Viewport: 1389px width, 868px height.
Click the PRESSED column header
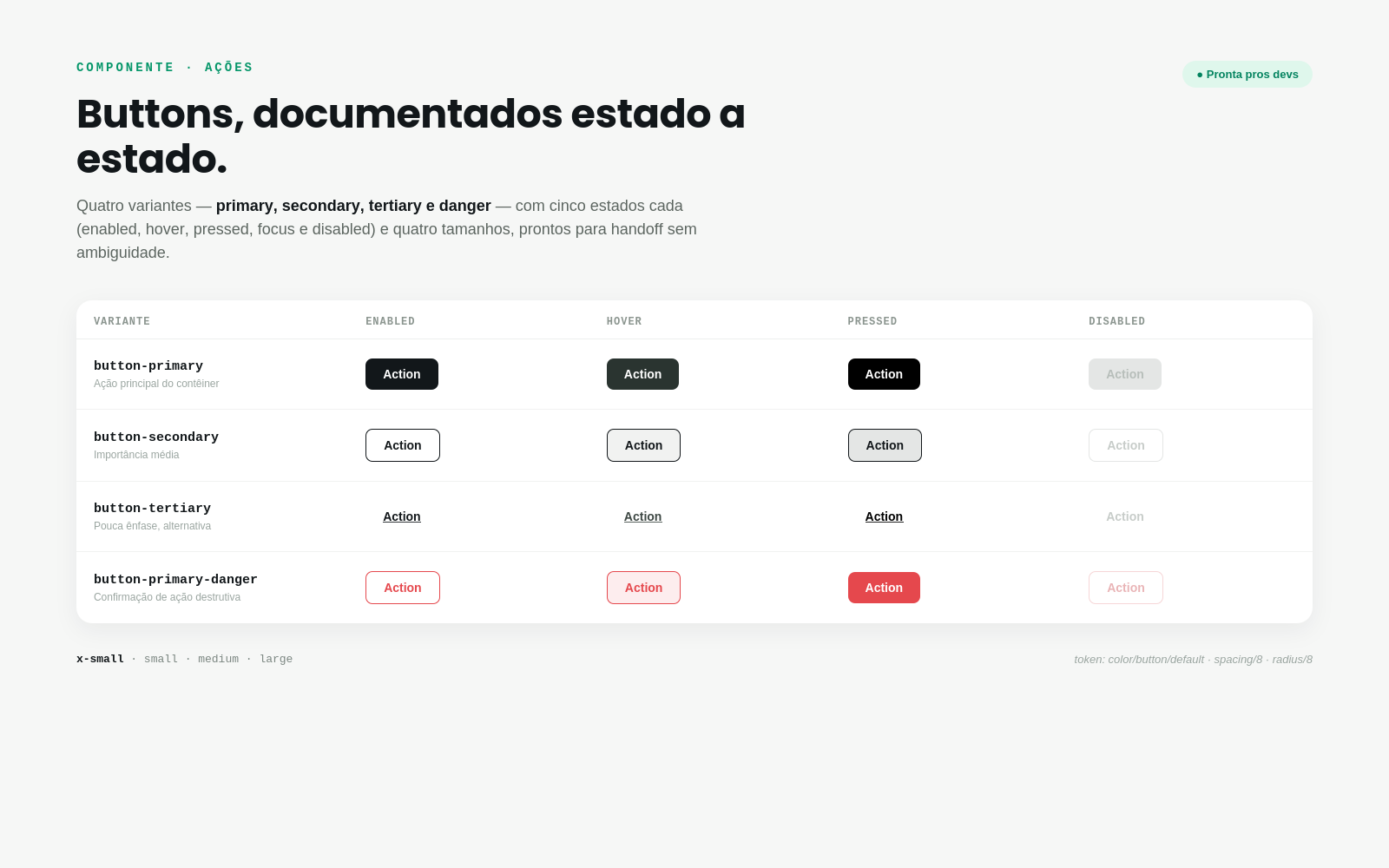pyautogui.click(x=872, y=321)
